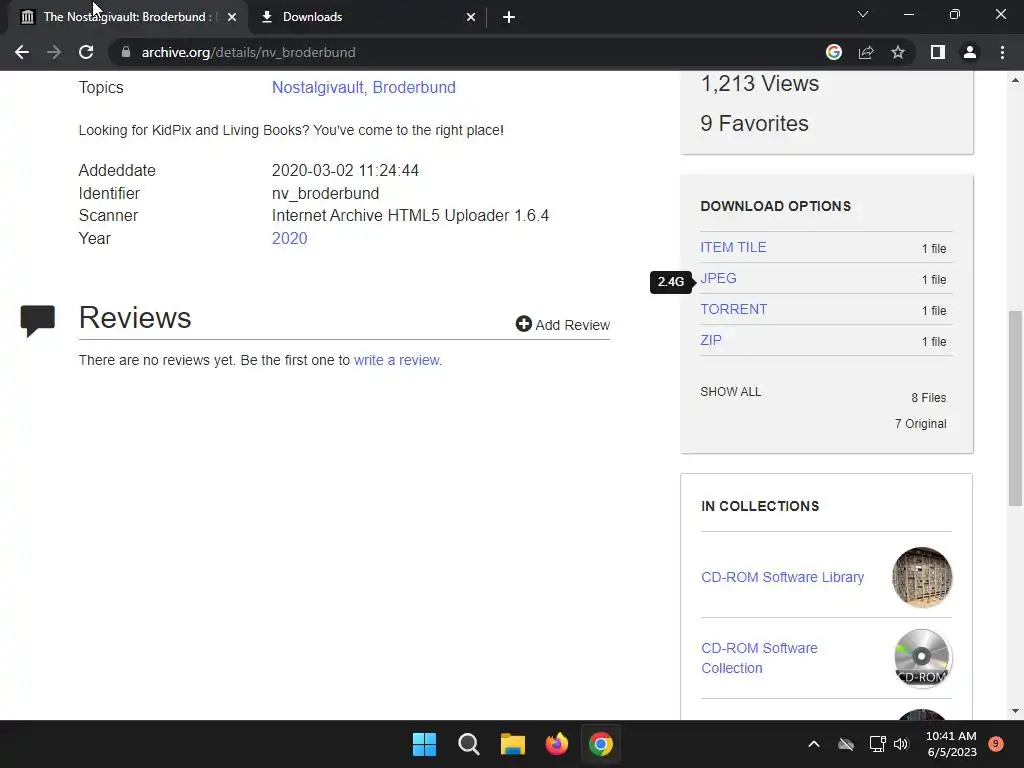This screenshot has height=768, width=1024.
Task: Select the identifier nv_broderbund text
Action: 325,193
